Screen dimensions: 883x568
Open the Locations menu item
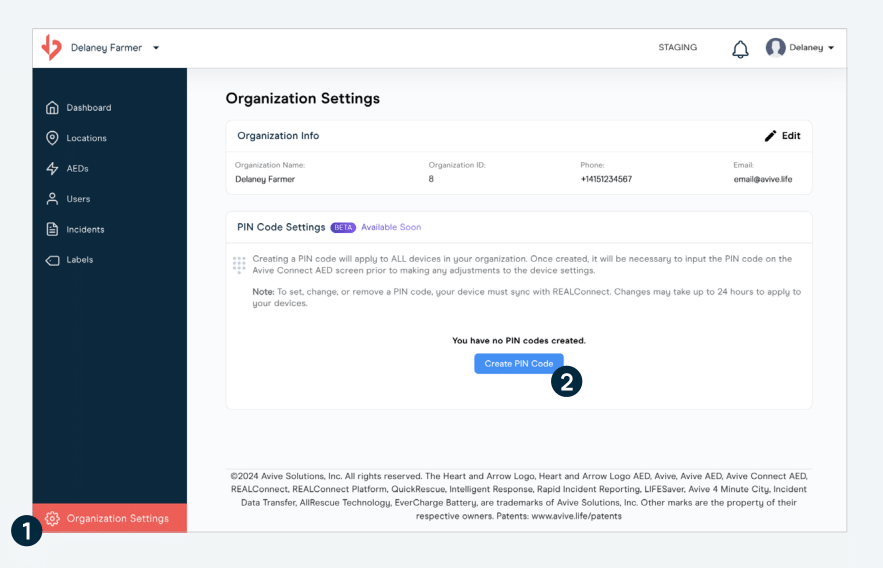86,138
